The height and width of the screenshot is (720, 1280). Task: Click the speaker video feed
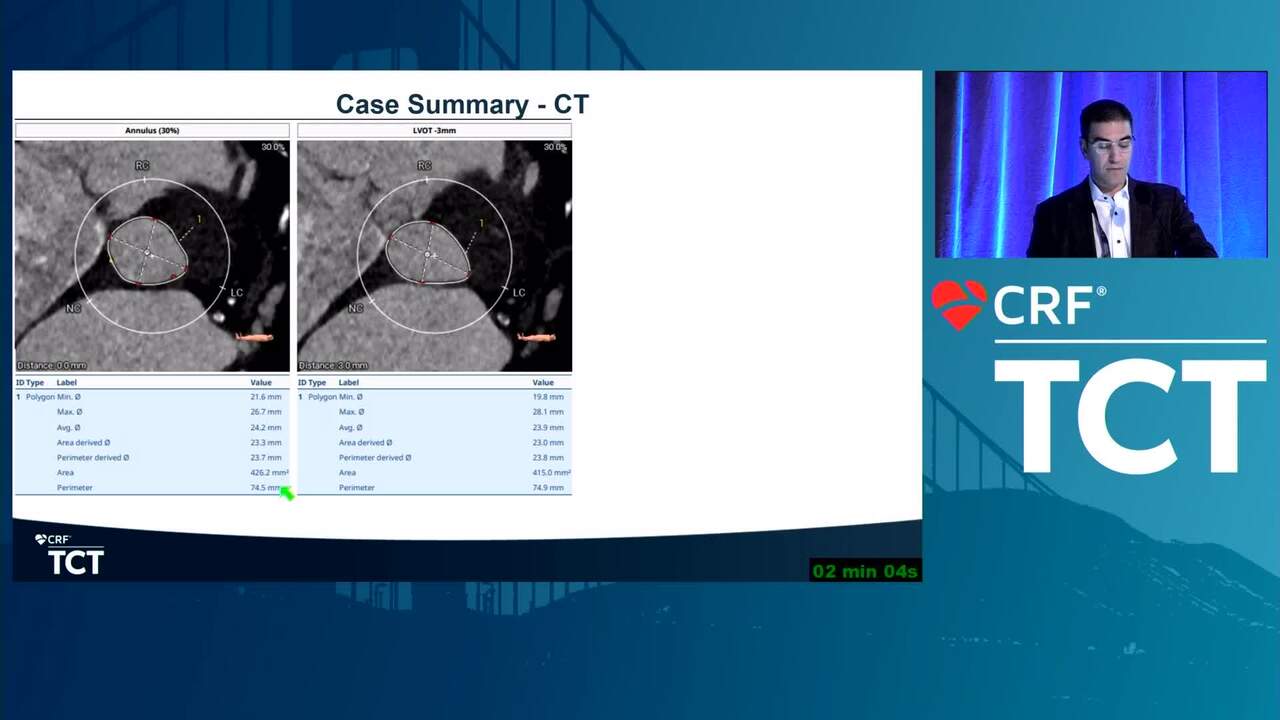coord(1101,165)
